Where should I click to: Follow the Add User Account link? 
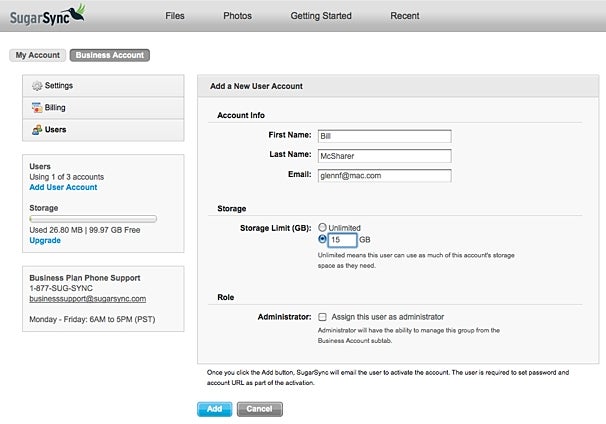click(63, 187)
